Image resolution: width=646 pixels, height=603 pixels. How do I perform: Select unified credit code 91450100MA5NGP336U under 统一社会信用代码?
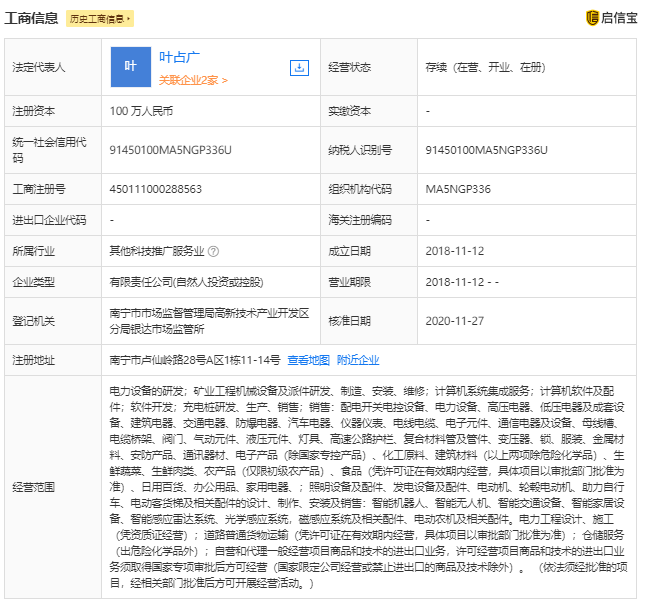coord(170,150)
